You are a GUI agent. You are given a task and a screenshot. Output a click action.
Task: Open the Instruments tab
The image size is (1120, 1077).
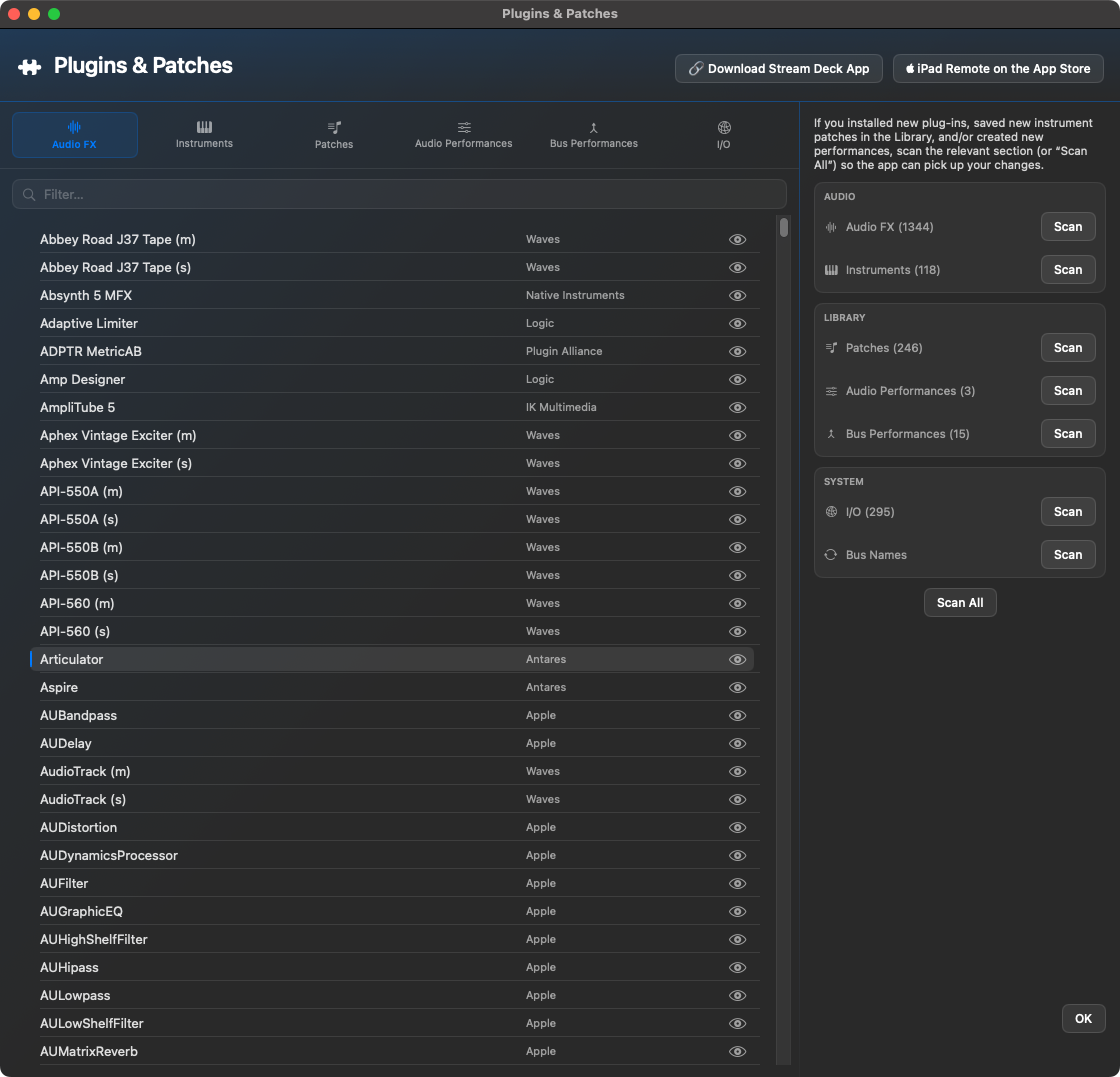(x=204, y=135)
